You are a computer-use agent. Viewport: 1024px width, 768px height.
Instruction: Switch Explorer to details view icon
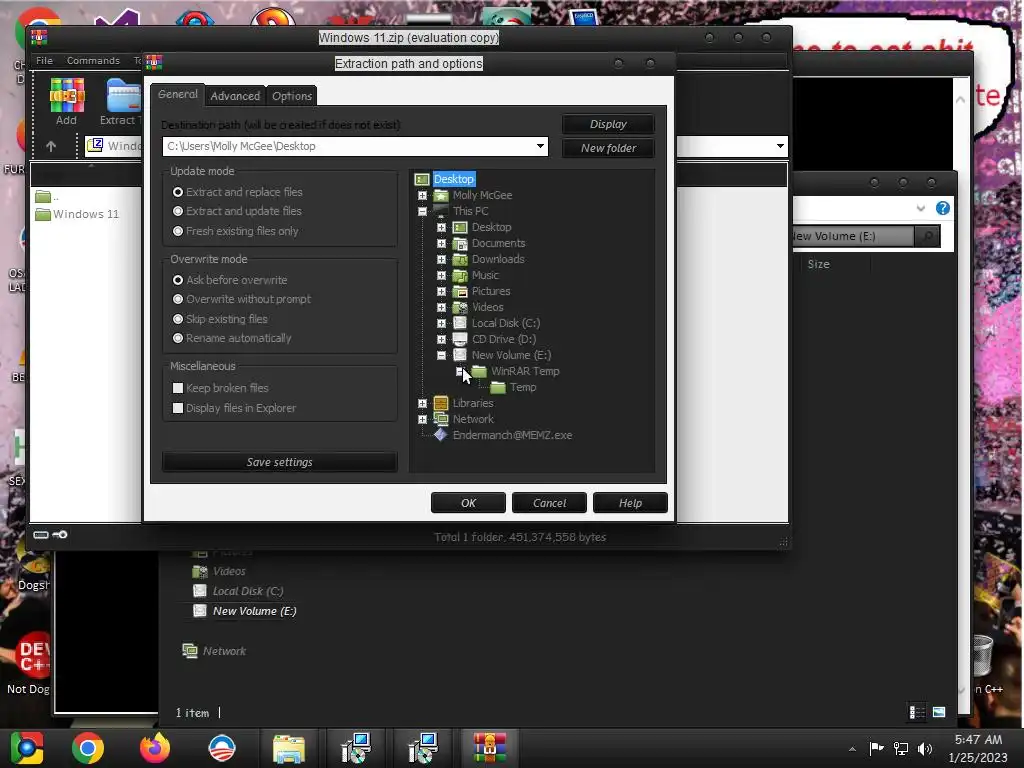[917, 712]
